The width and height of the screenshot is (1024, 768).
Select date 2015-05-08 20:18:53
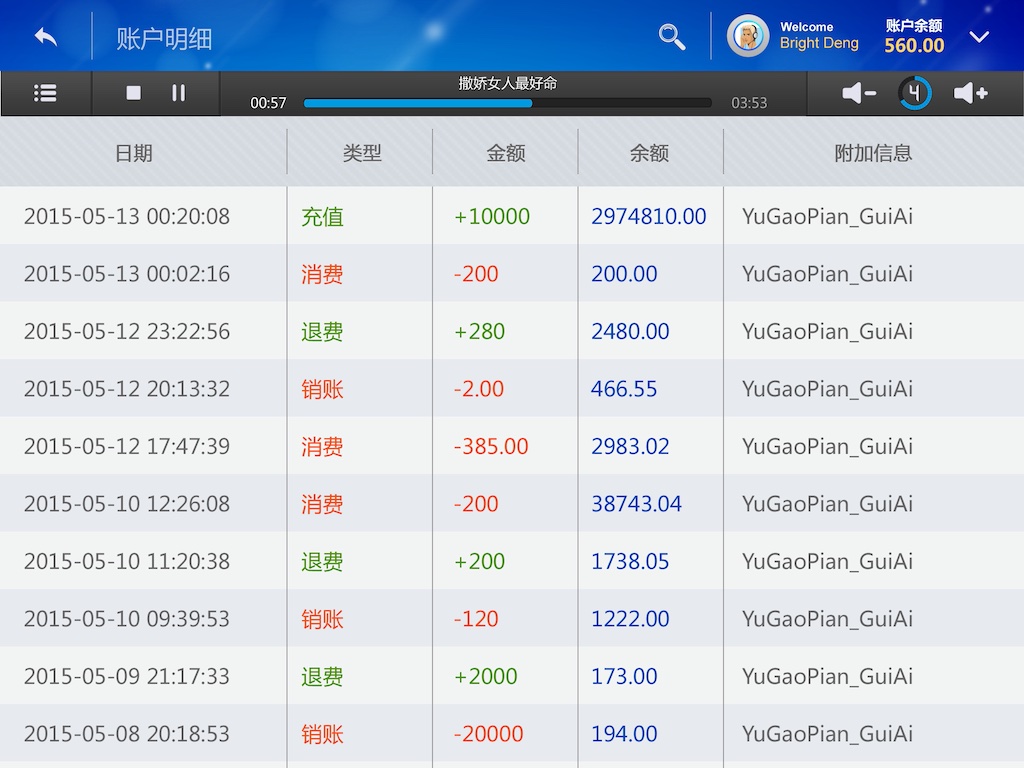tap(127, 733)
